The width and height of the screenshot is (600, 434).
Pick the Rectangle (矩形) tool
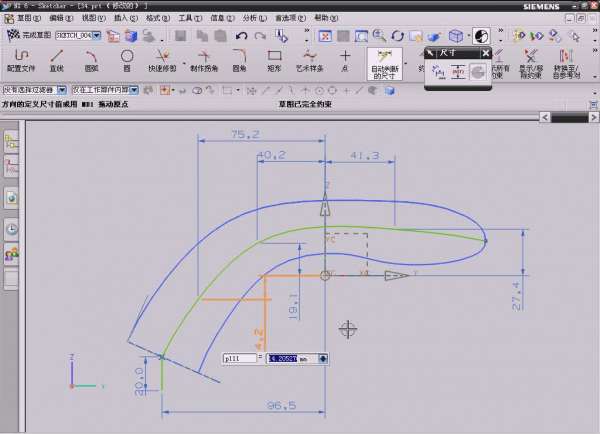coord(275,60)
